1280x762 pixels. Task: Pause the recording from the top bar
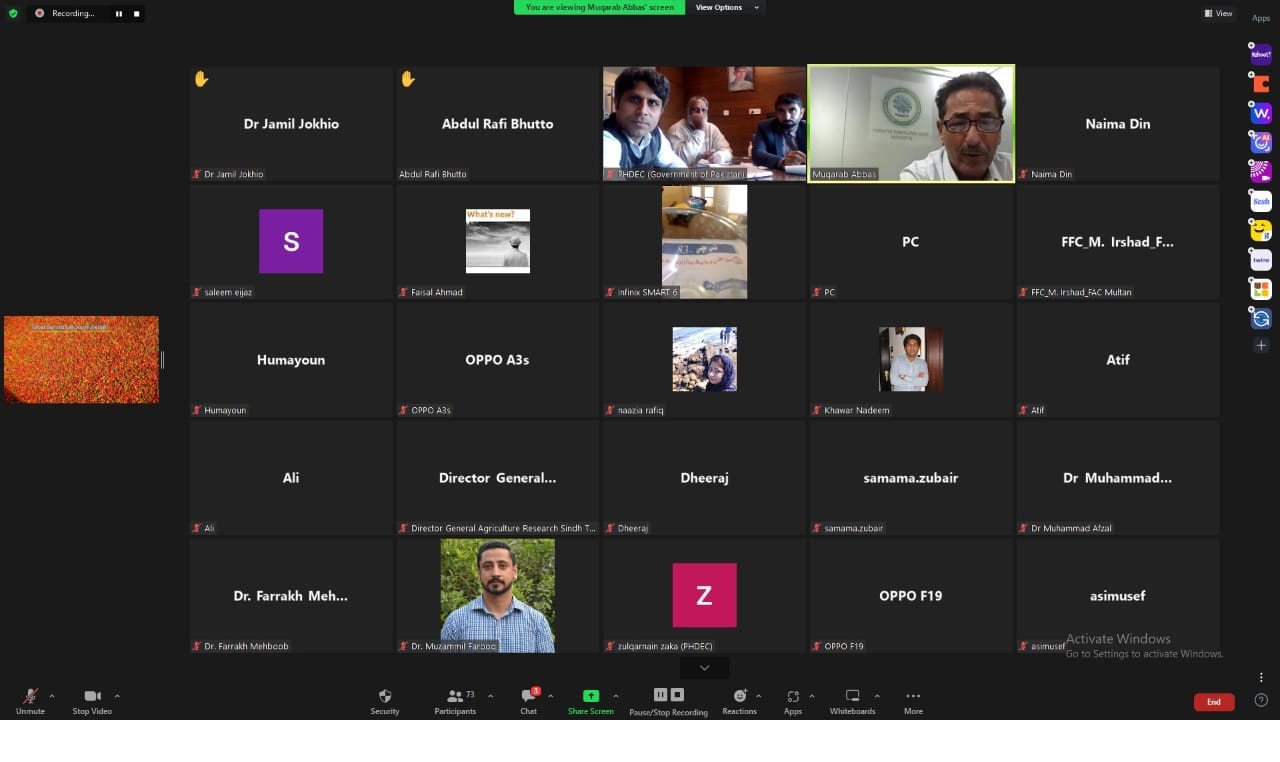[119, 14]
